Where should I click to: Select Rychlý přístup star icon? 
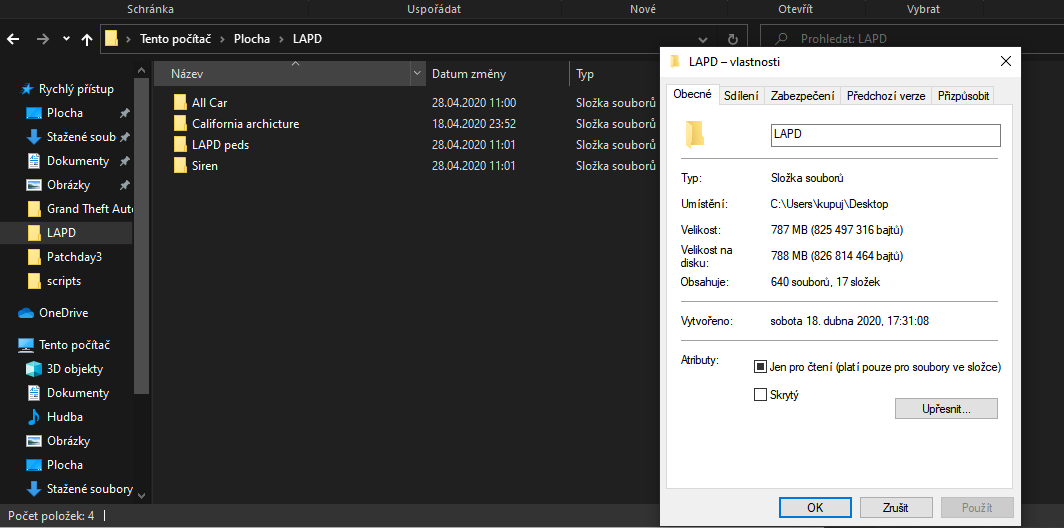pyautogui.click(x=27, y=89)
